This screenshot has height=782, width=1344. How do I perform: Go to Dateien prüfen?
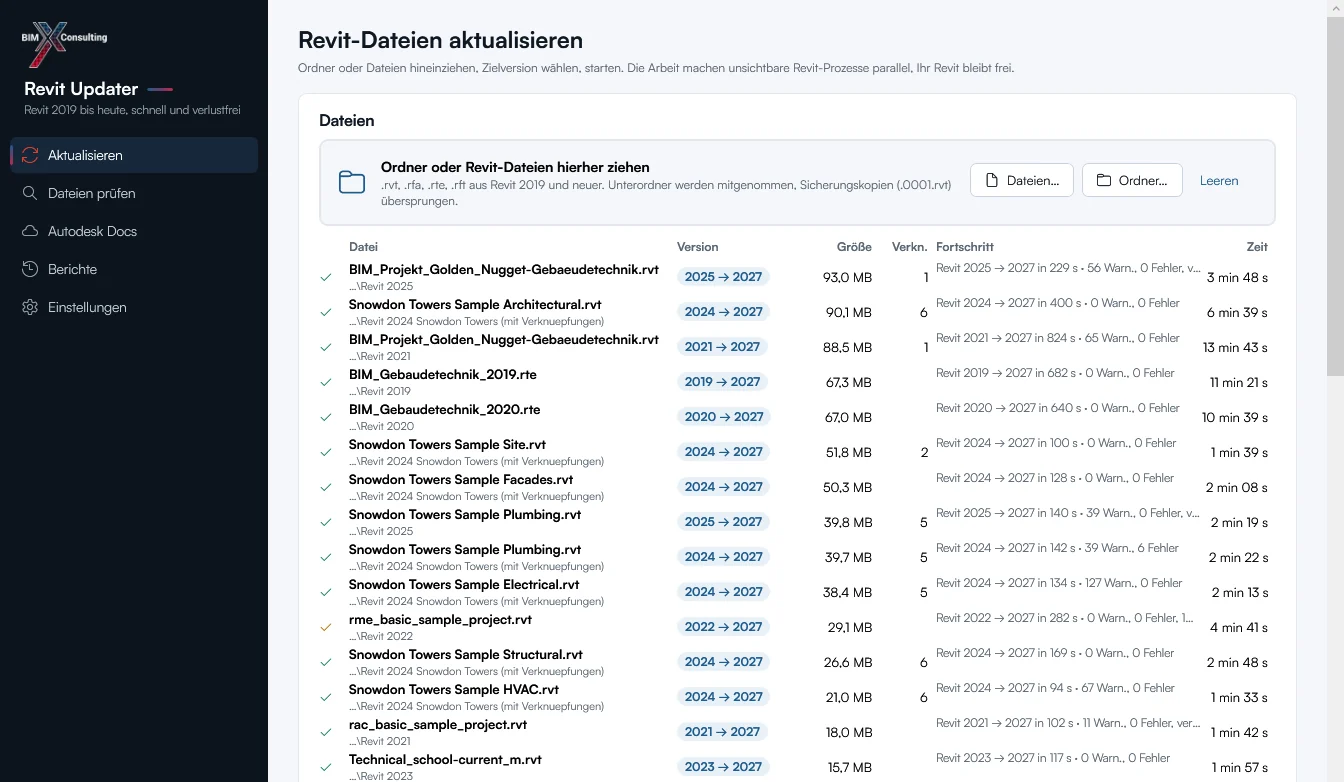click(134, 193)
